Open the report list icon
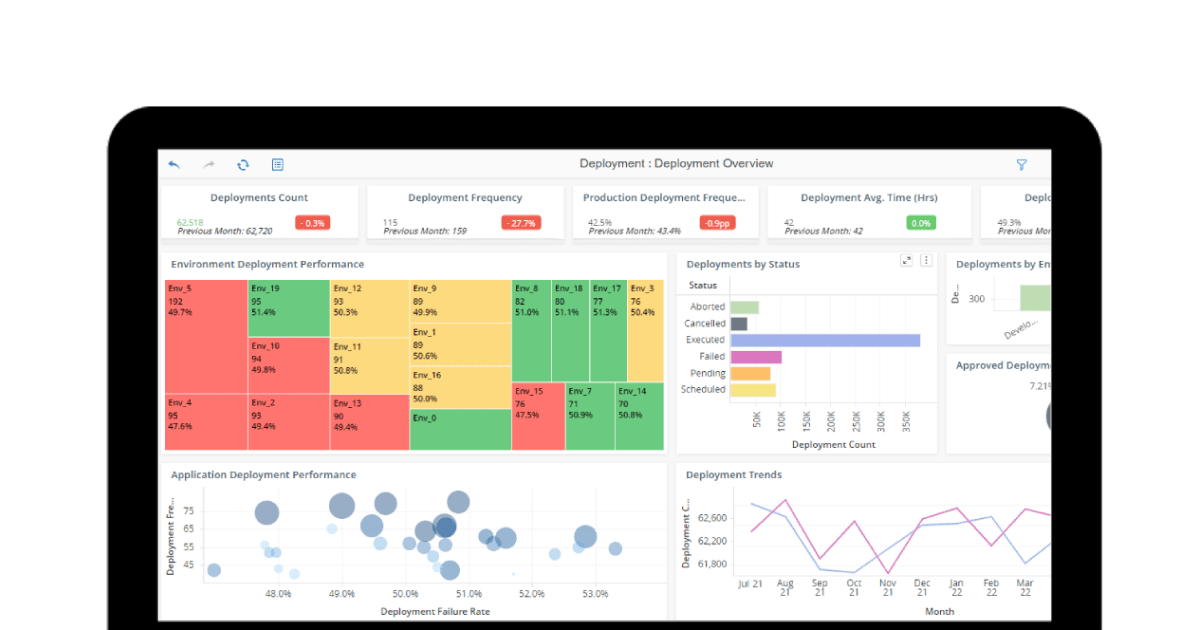Screen dimensions: 1200x630 [x=278, y=164]
